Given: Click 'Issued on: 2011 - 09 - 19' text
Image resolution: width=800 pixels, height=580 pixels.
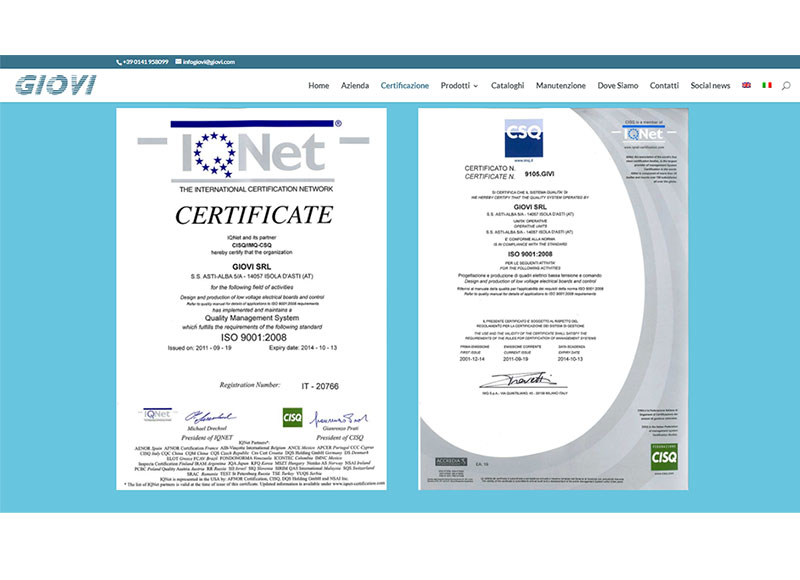Looking at the screenshot, I should pyautogui.click(x=199, y=348).
